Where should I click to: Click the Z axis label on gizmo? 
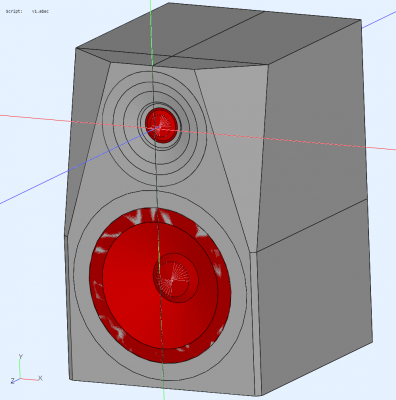(x=12, y=381)
